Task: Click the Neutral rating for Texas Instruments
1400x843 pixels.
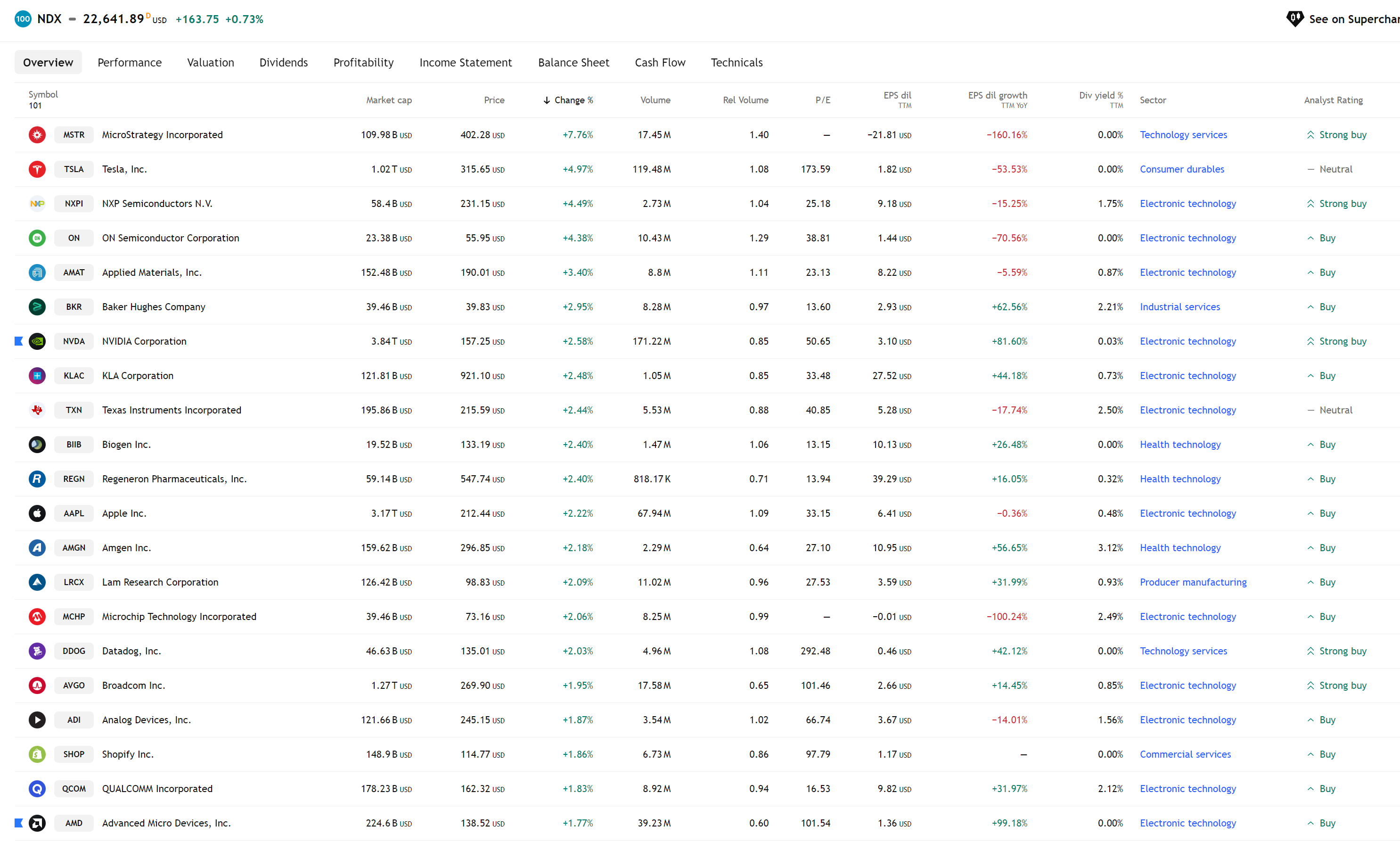Action: 1330,410
